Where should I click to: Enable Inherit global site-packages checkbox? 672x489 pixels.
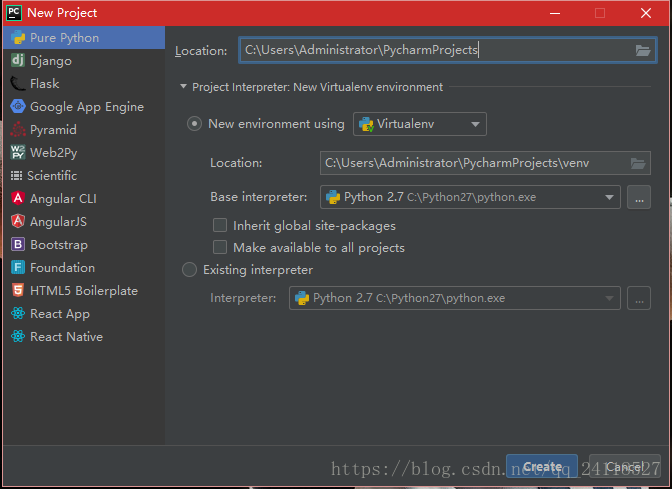click(220, 225)
